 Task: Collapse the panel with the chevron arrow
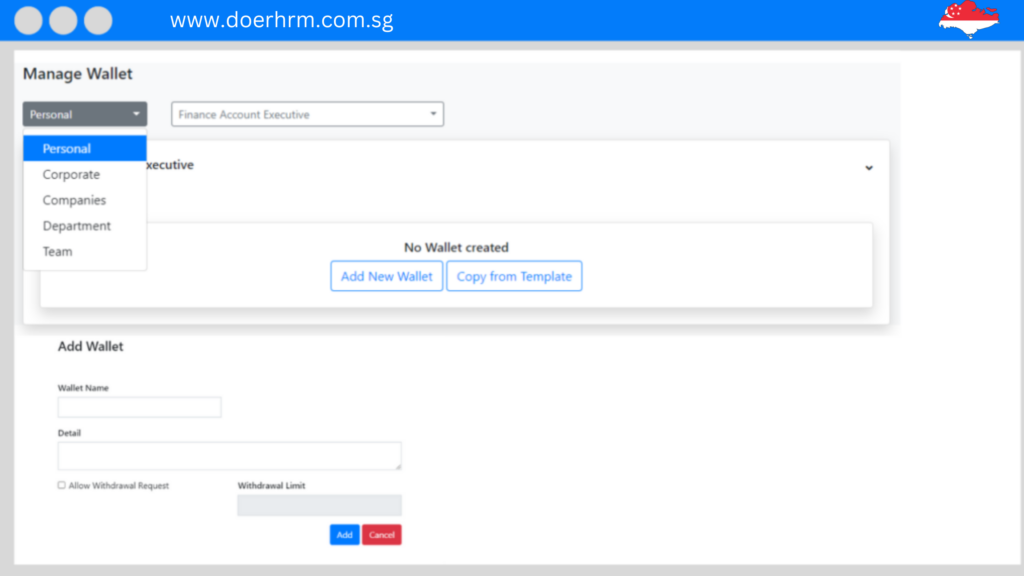pyautogui.click(x=869, y=168)
